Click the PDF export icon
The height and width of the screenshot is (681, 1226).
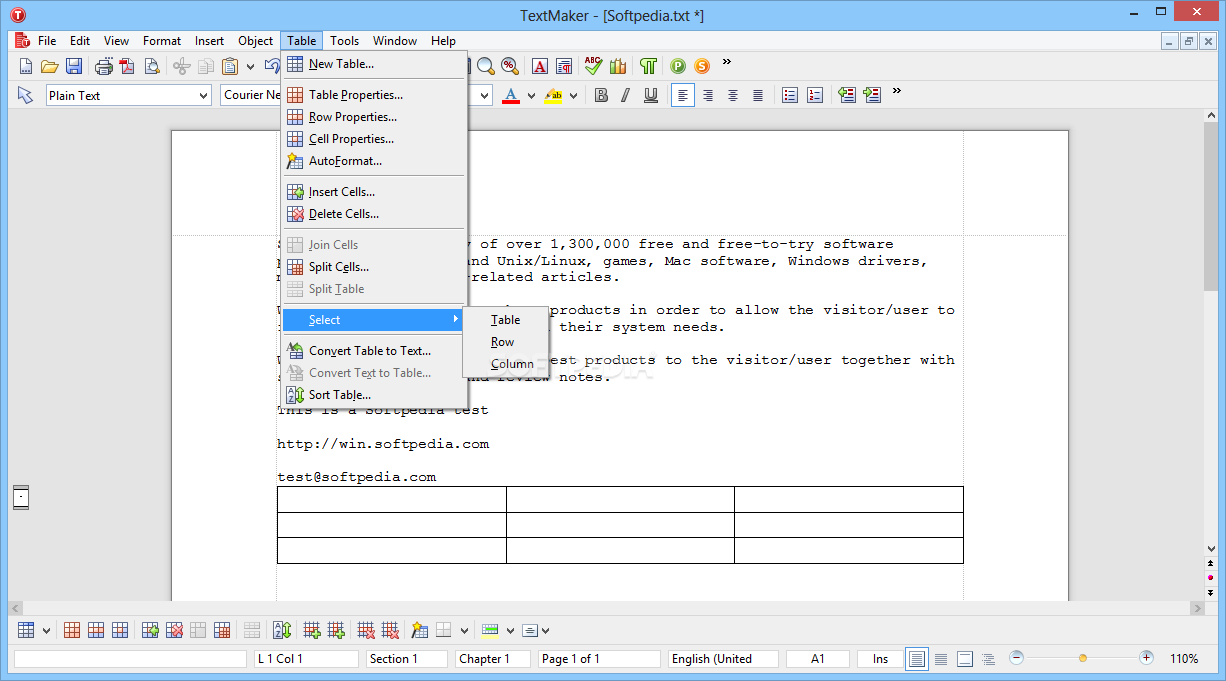127,66
